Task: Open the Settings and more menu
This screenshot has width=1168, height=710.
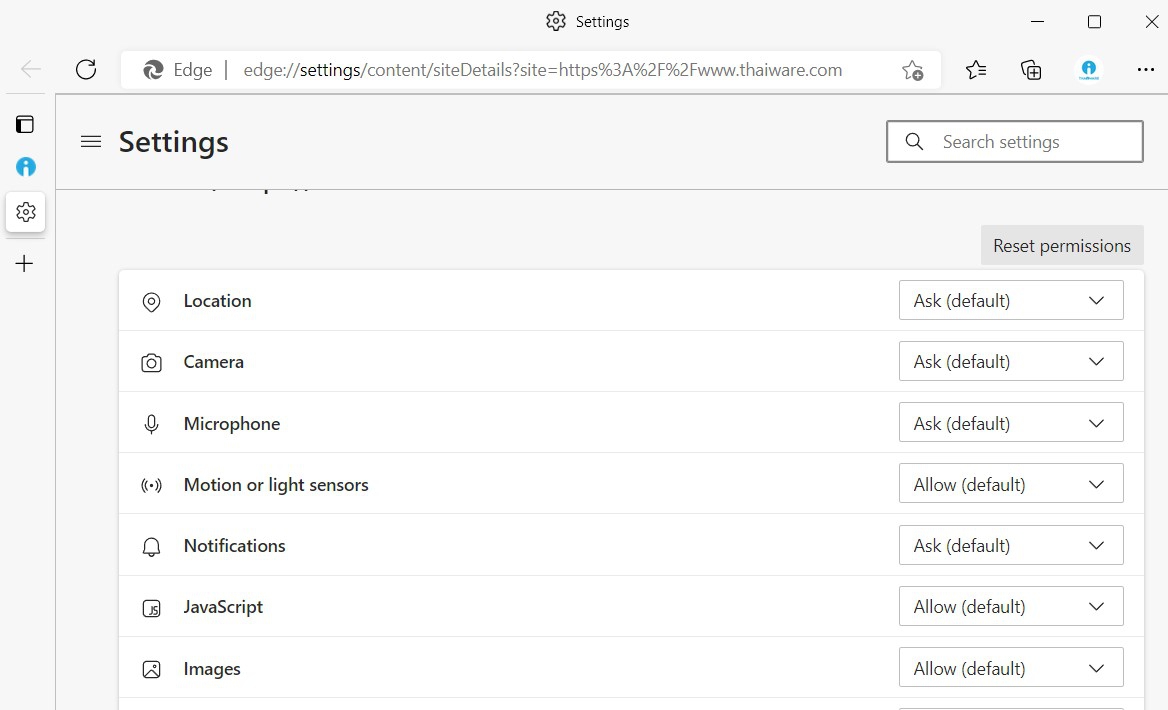Action: (x=1145, y=69)
